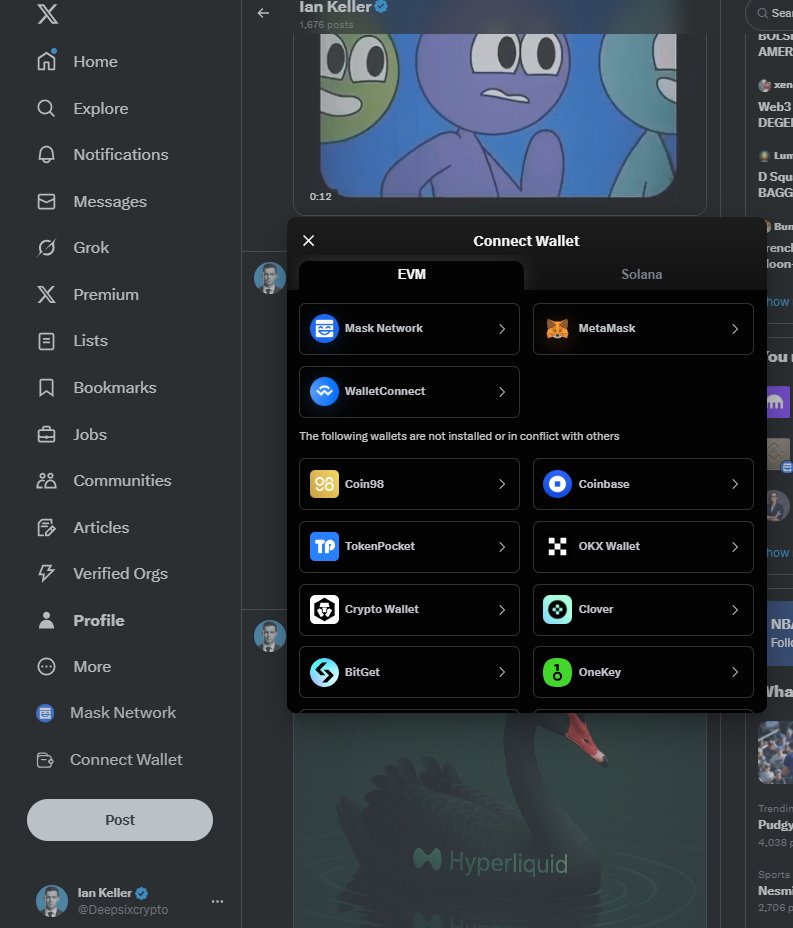Click the MetaMask fox icon

pyautogui.click(x=557, y=328)
